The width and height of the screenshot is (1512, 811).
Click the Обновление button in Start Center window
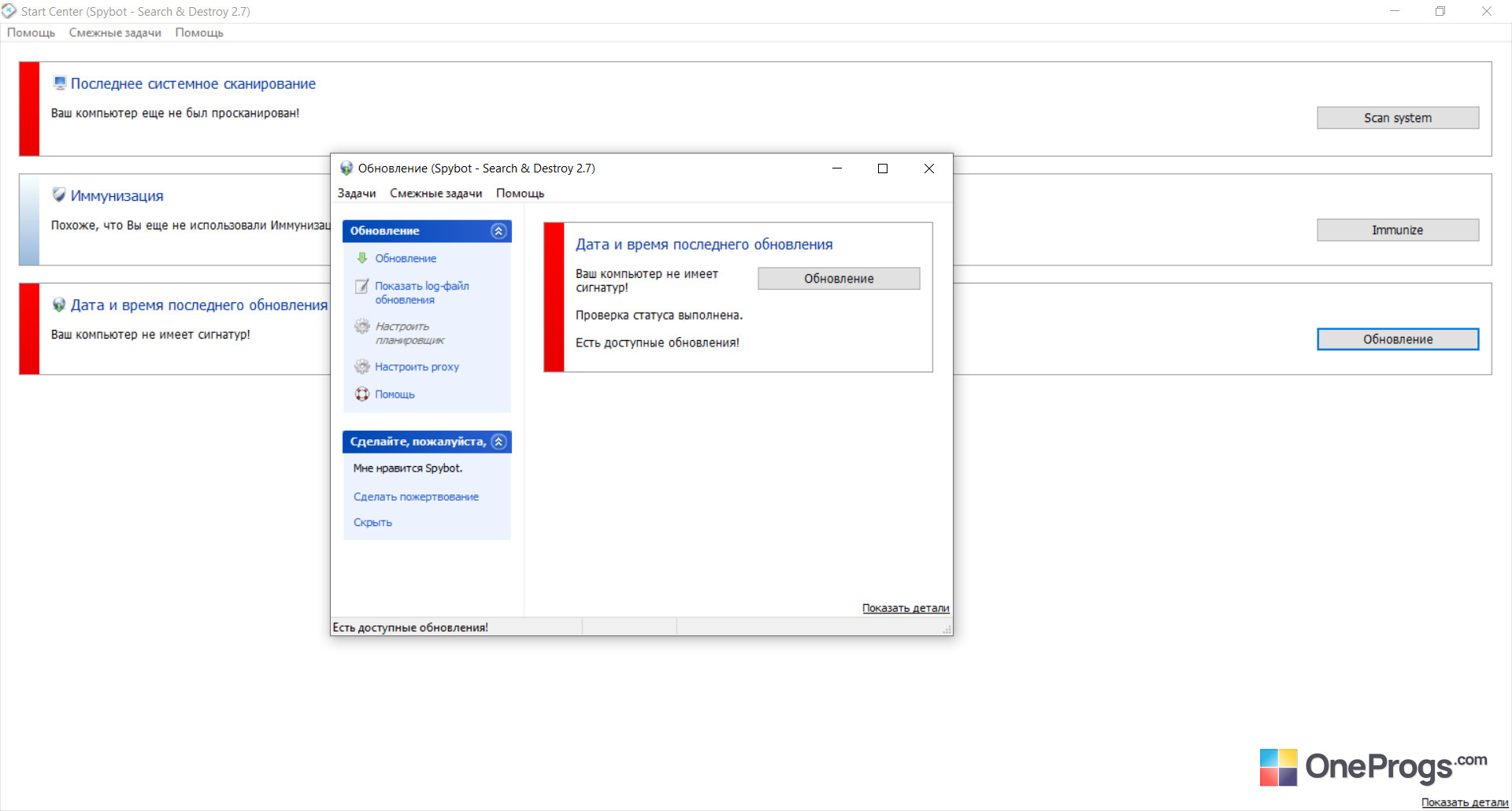(1398, 339)
